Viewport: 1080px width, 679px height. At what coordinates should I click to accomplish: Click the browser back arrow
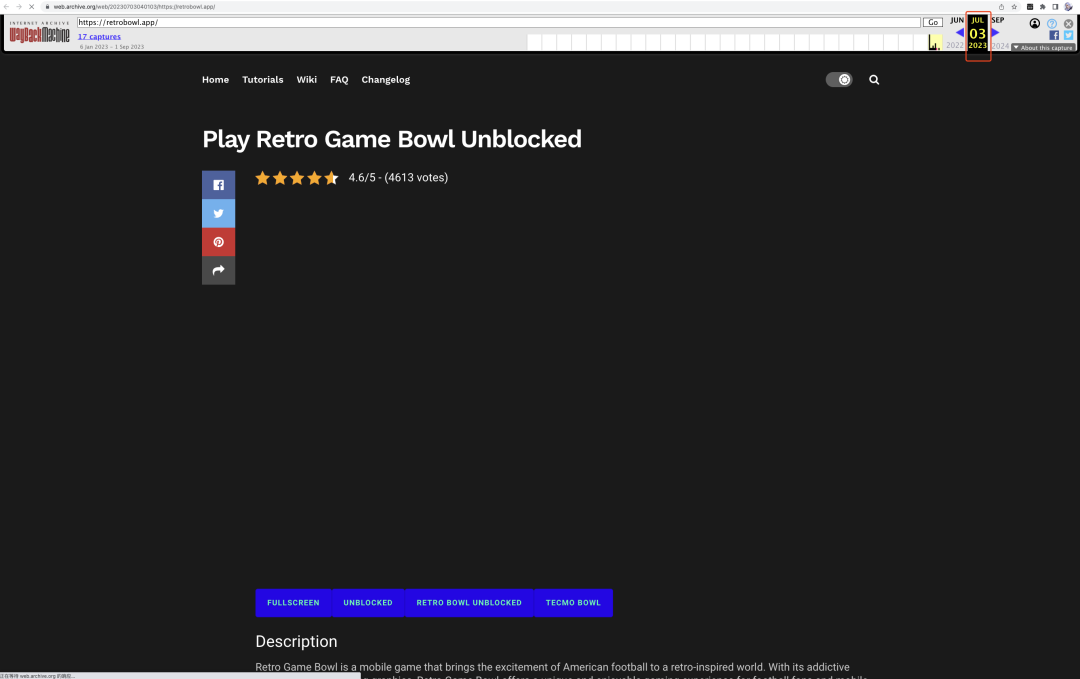pyautogui.click(x=6, y=6)
